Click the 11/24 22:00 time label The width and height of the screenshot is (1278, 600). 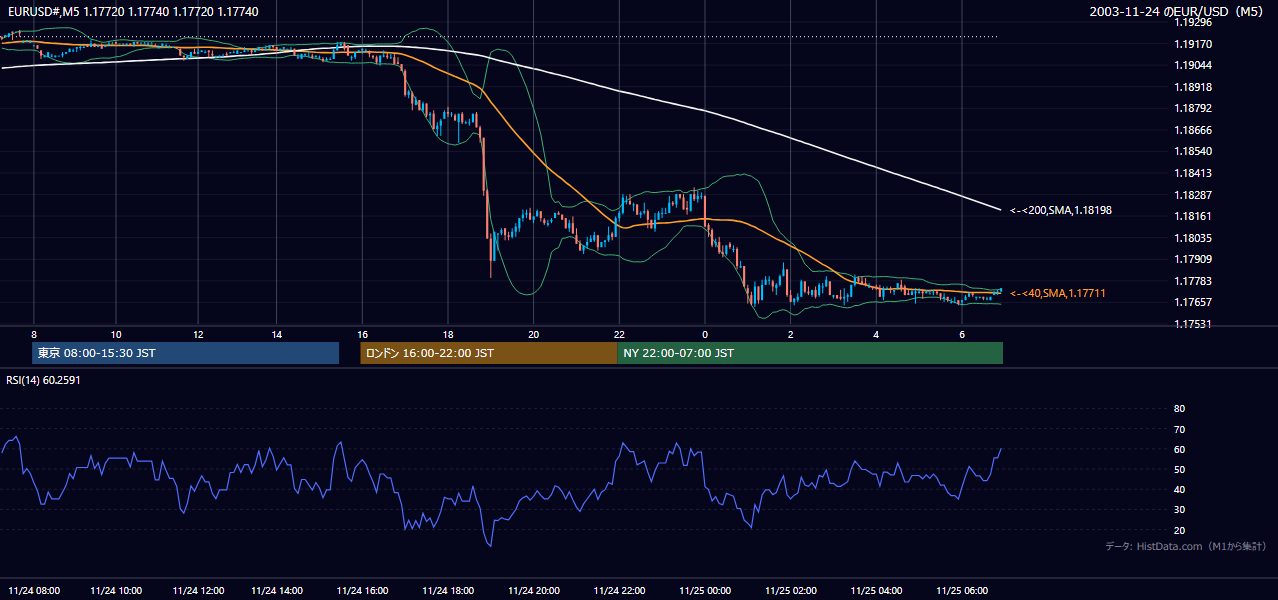[620, 591]
